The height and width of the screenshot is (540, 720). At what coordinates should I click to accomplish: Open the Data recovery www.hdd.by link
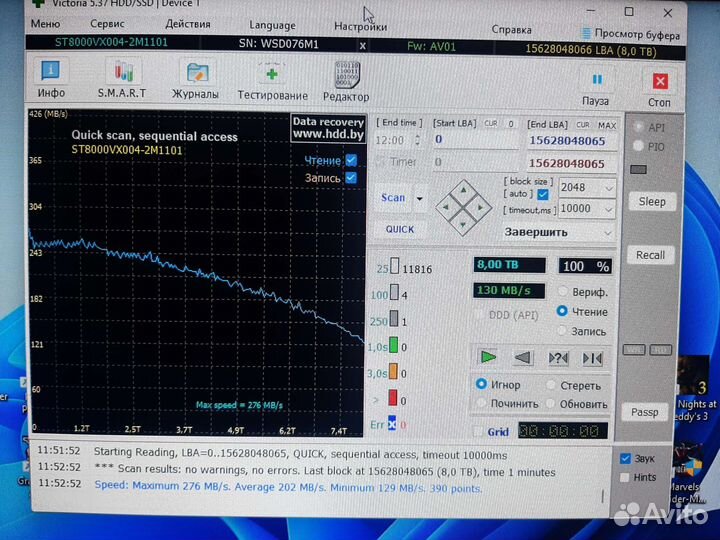point(328,128)
